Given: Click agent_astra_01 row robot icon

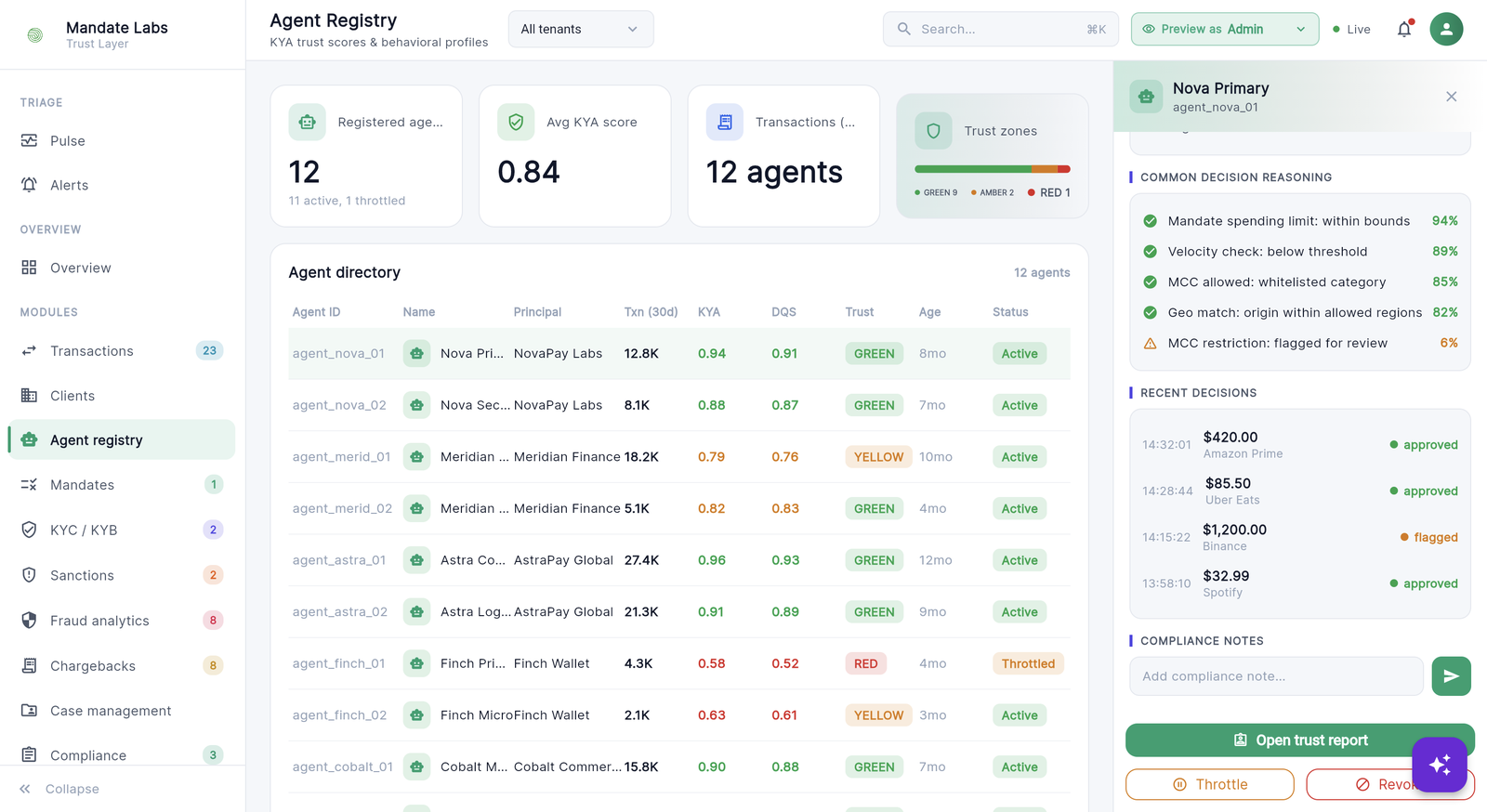Looking at the screenshot, I should click(x=416, y=560).
